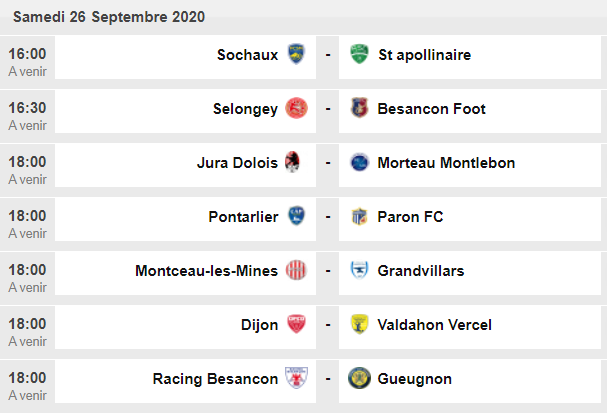Click the Paron FC logo
Screen dimensions: 607x413
point(358,217)
